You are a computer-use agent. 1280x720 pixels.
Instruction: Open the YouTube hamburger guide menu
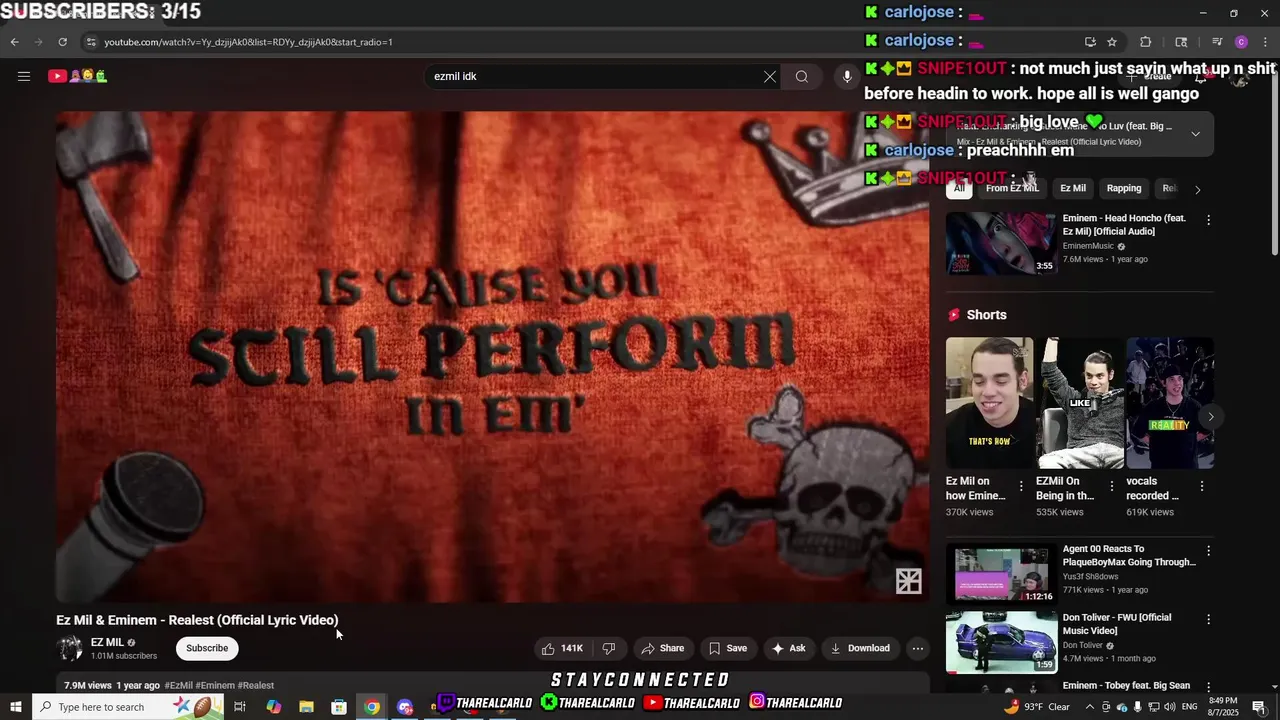click(24, 76)
